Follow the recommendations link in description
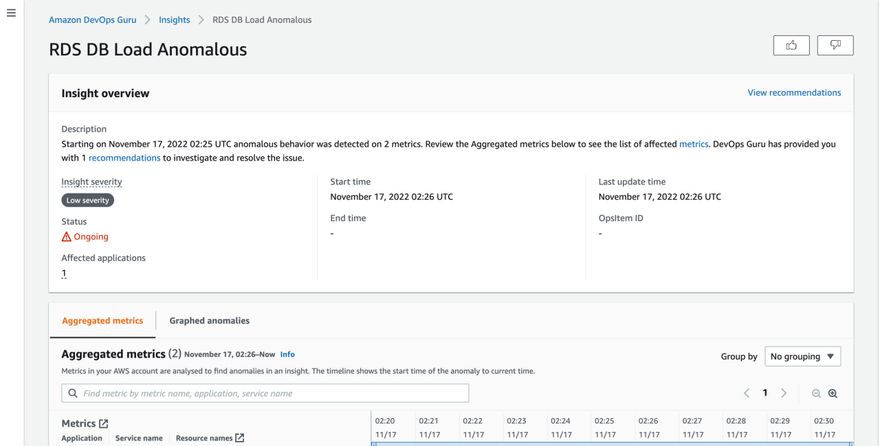The height and width of the screenshot is (446, 880). coord(124,158)
